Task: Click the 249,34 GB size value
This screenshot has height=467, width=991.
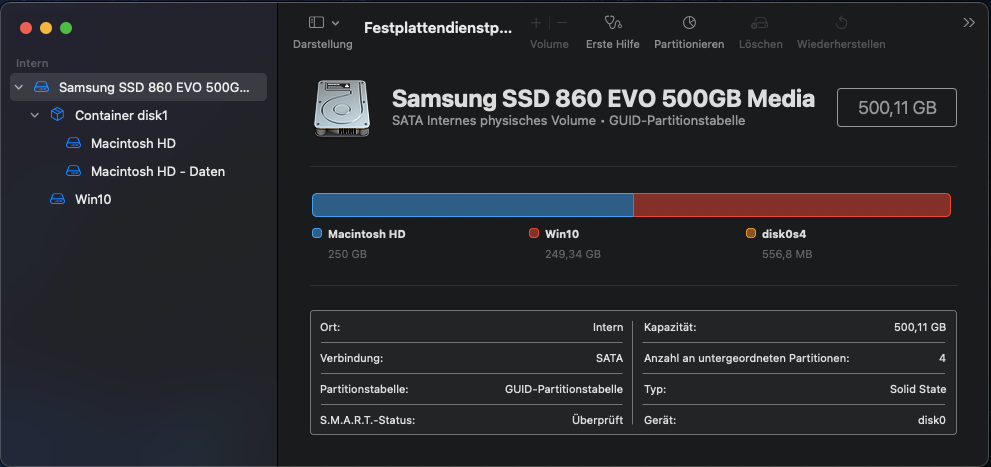Action: [573, 254]
